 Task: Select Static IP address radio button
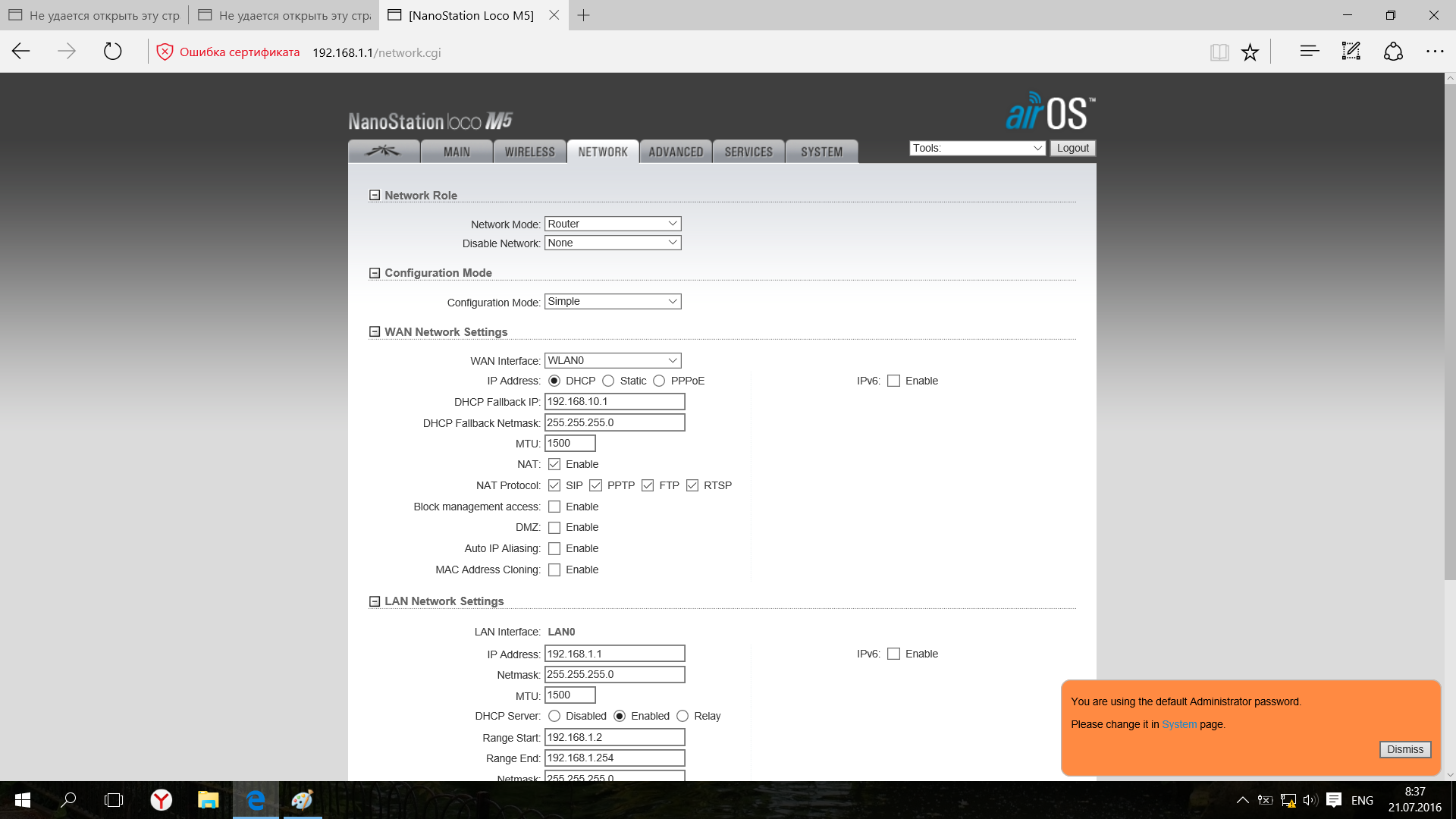coord(608,381)
